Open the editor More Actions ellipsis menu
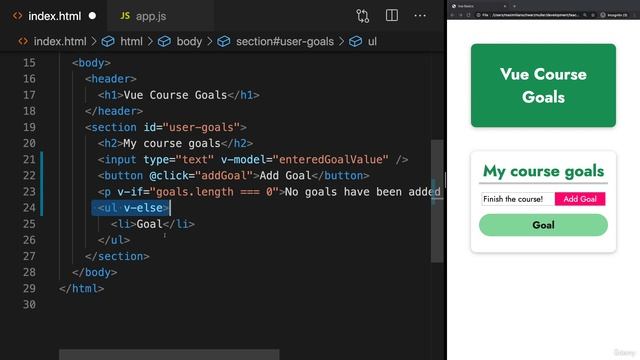The height and width of the screenshot is (360, 640). click(x=420, y=16)
